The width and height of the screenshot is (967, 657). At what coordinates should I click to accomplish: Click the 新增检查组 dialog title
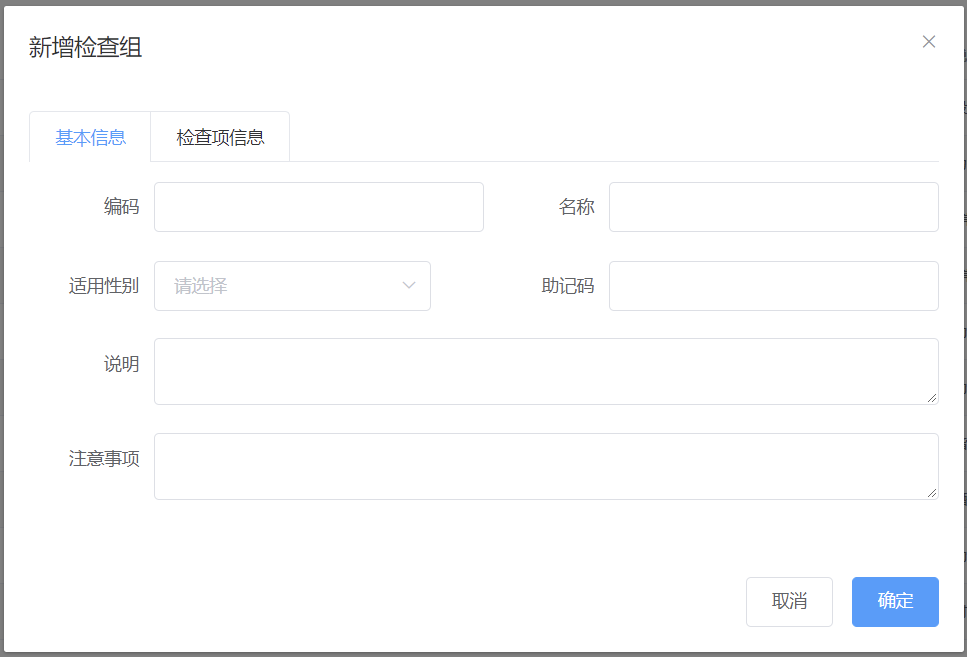[85, 48]
